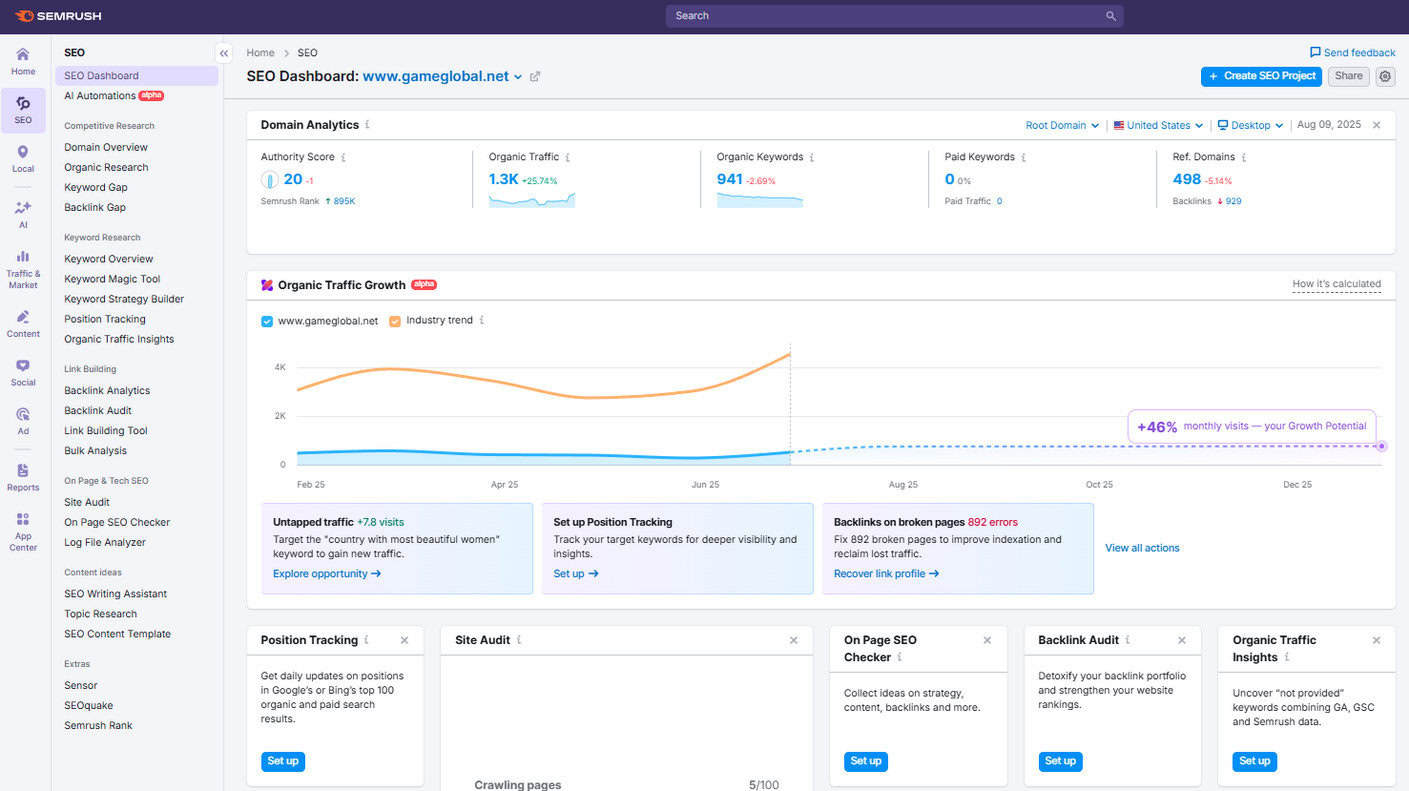The width and height of the screenshot is (1409, 791).
Task: Click the Backlinks 929 value
Action: tap(1233, 202)
